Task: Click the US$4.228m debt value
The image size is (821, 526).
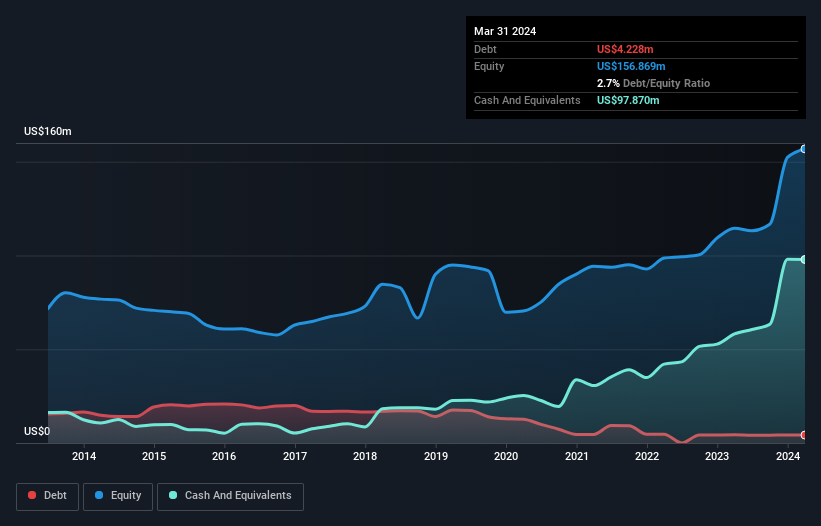Action: pyautogui.click(x=625, y=49)
